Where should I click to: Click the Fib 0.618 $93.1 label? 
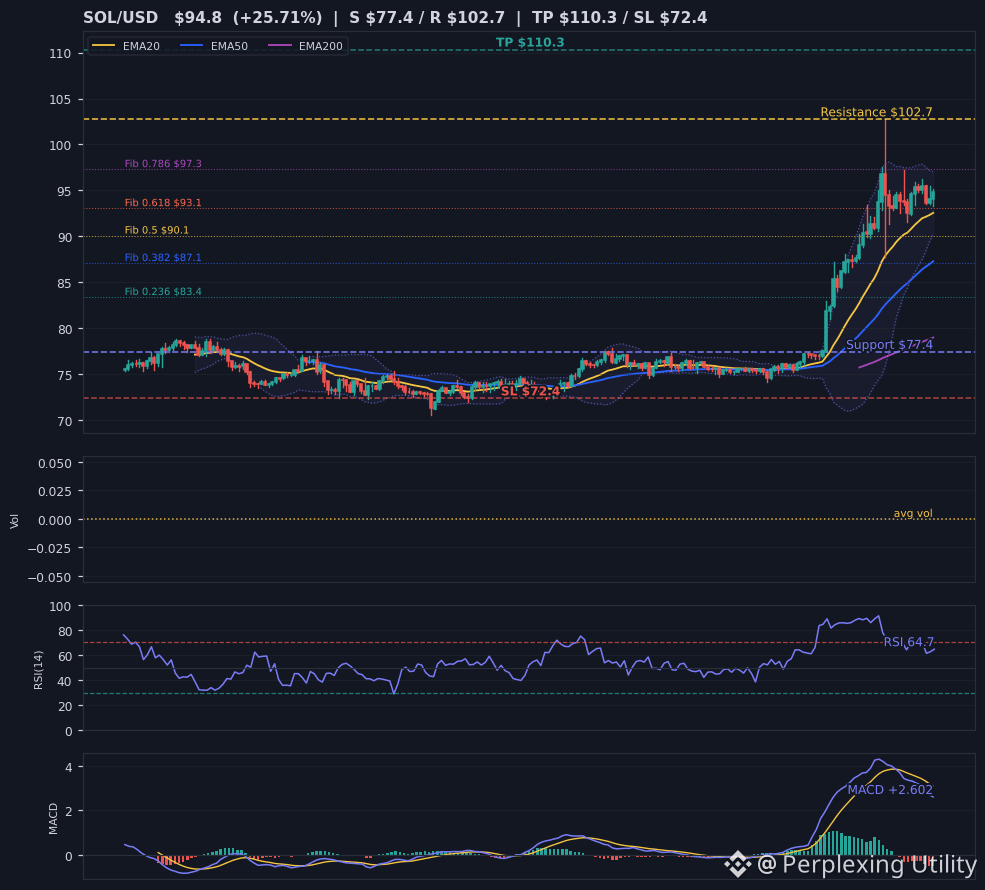click(x=163, y=203)
